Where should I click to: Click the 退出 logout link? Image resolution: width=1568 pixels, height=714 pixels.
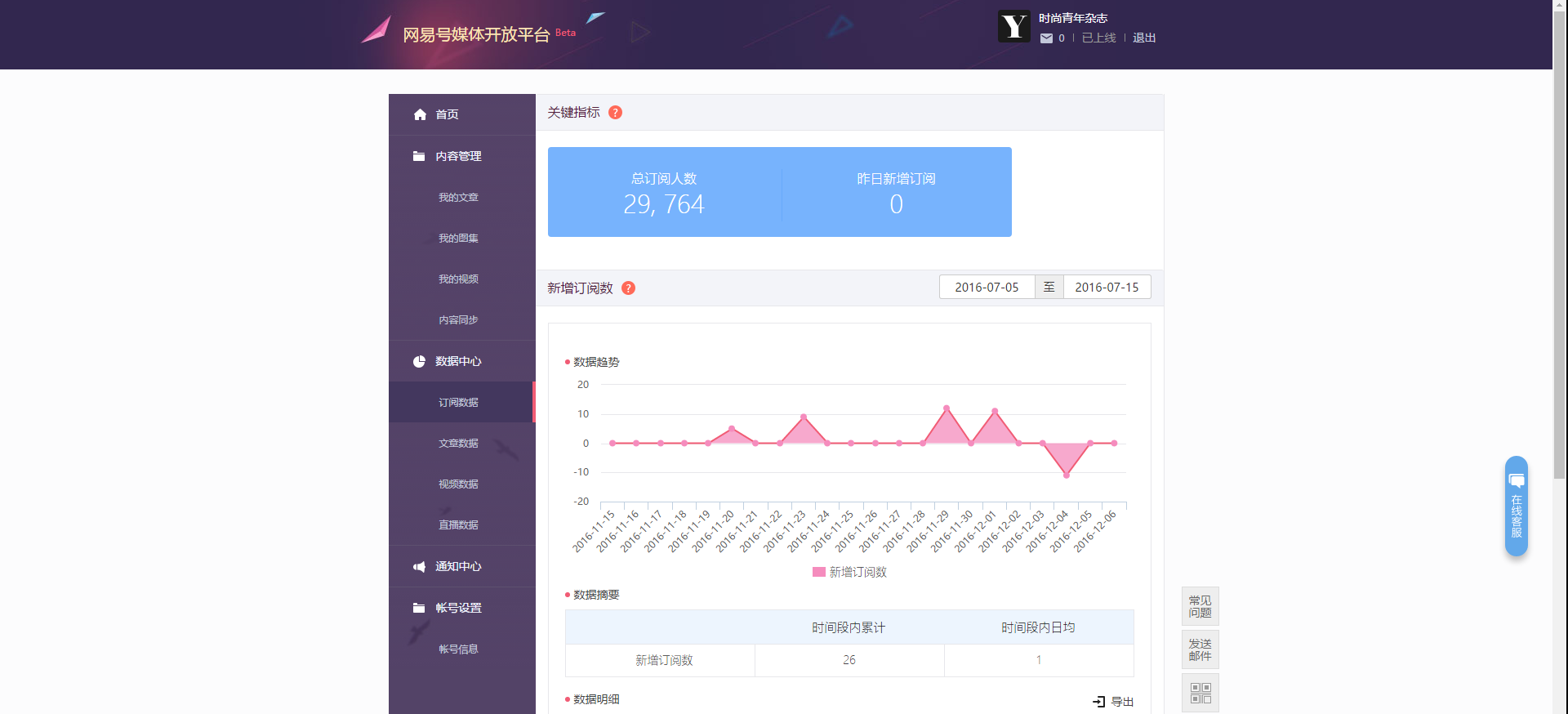[x=1143, y=38]
